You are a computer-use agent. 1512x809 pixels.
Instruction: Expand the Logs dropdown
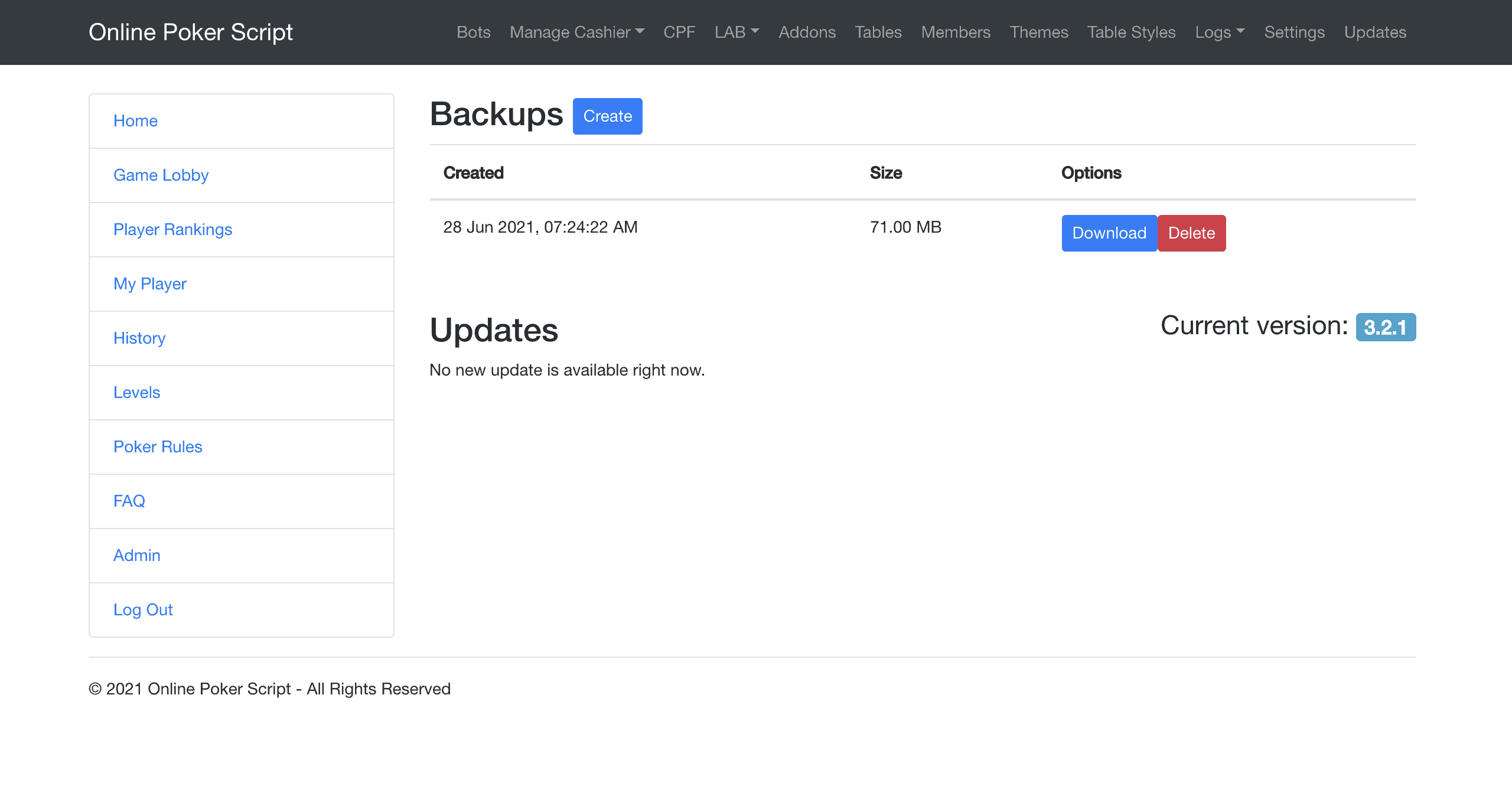[x=1219, y=32]
